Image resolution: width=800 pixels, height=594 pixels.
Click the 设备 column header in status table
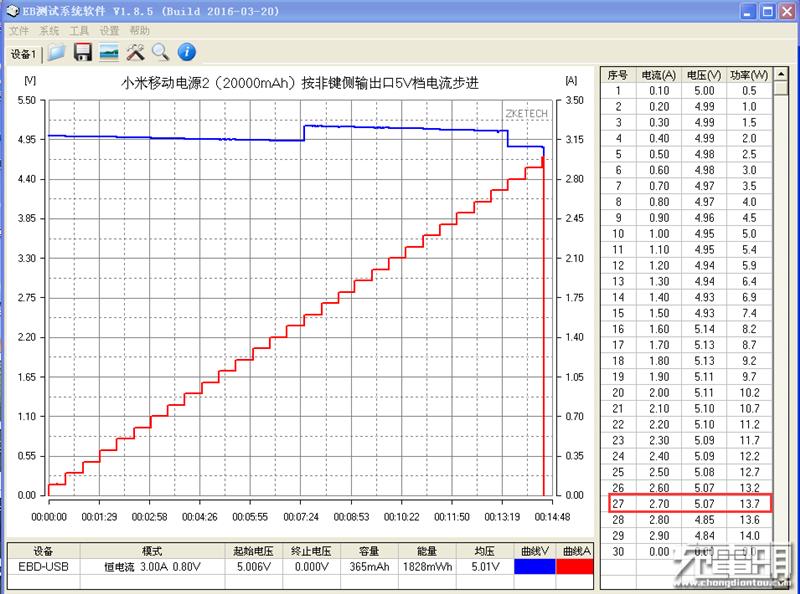(x=43, y=551)
